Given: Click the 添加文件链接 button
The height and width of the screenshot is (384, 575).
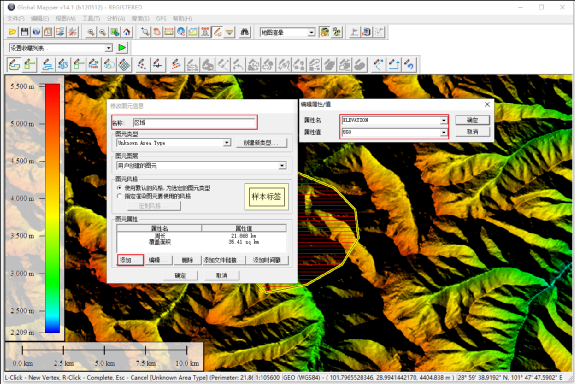Looking at the screenshot, I should tap(223, 260).
